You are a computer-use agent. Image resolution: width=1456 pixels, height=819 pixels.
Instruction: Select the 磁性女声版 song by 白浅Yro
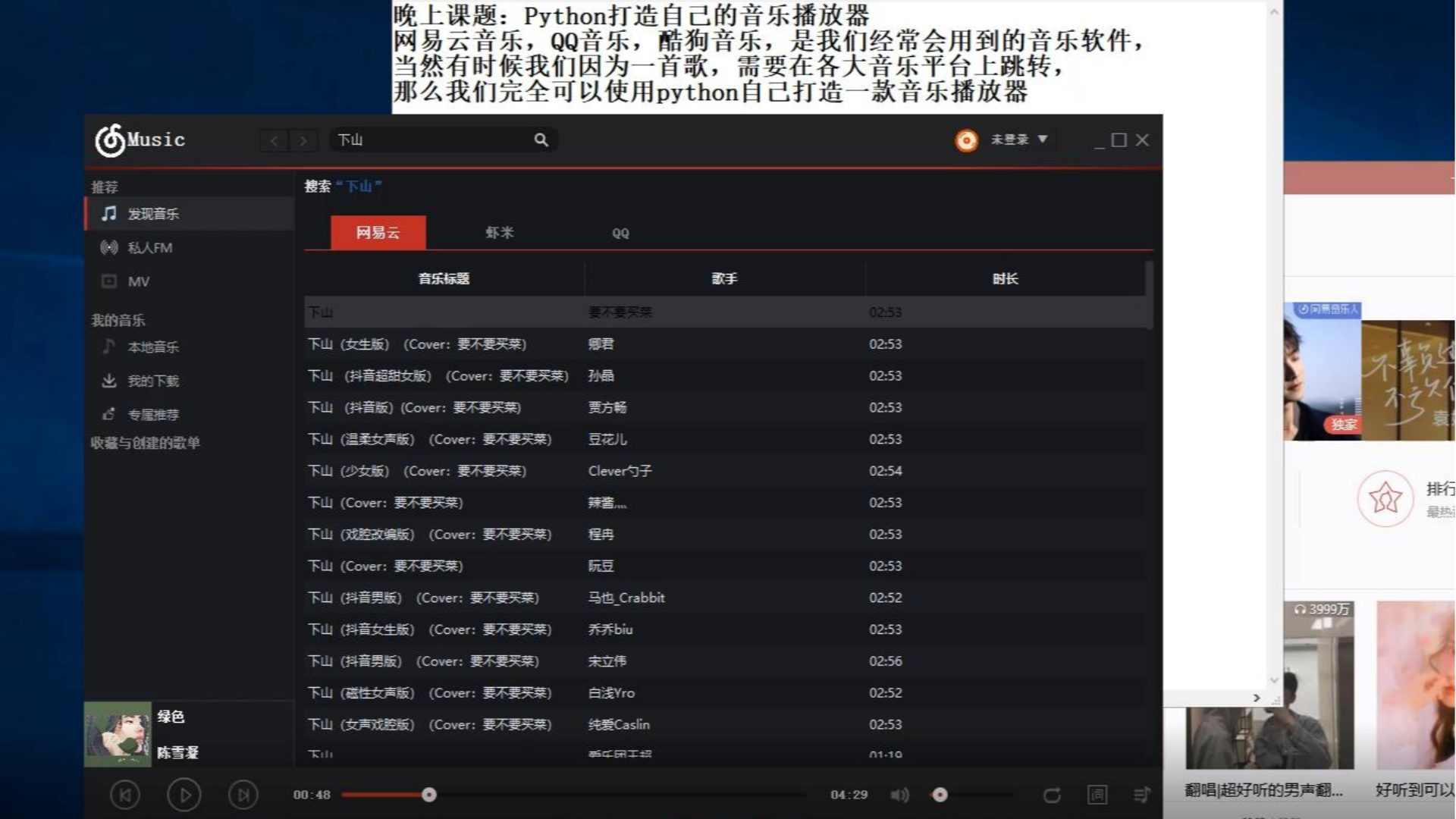pos(725,693)
